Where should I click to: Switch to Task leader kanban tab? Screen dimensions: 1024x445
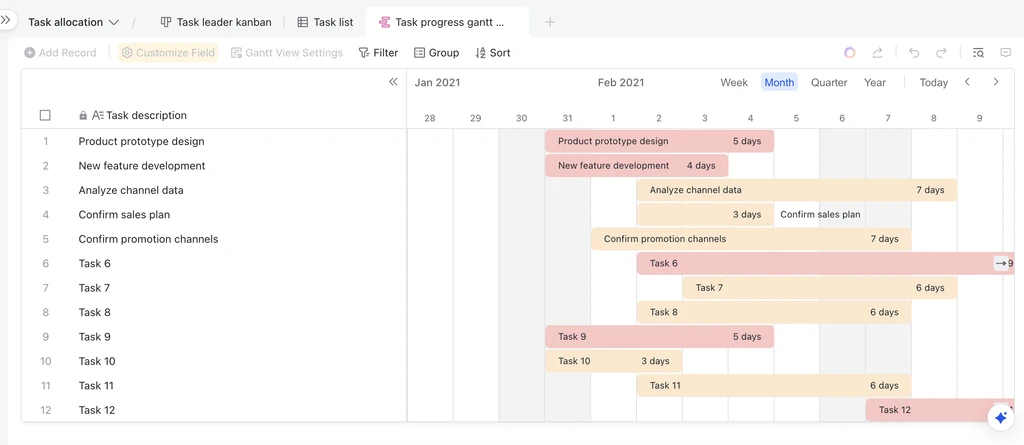point(216,22)
